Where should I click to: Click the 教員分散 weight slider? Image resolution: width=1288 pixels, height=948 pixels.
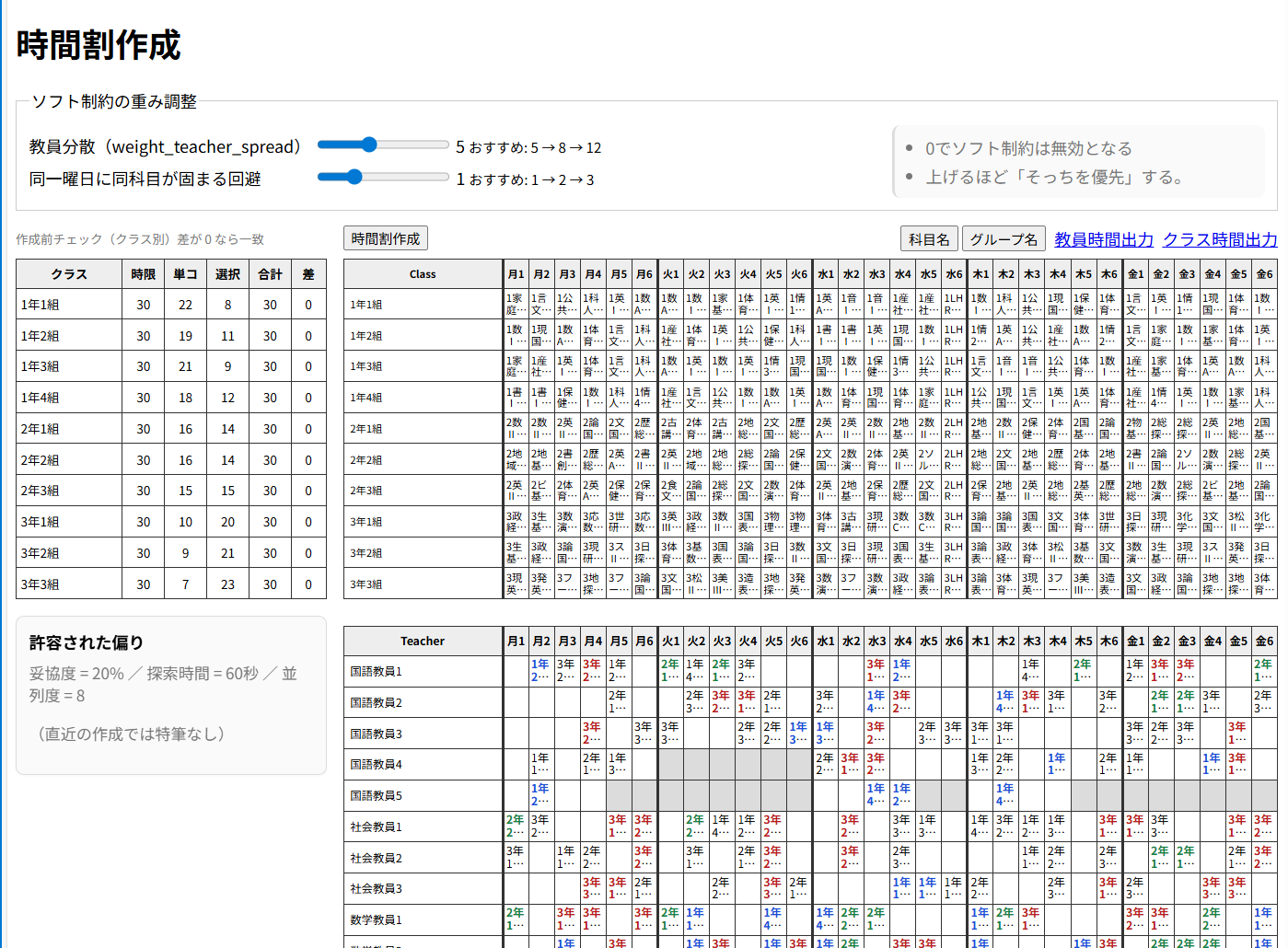click(x=383, y=145)
